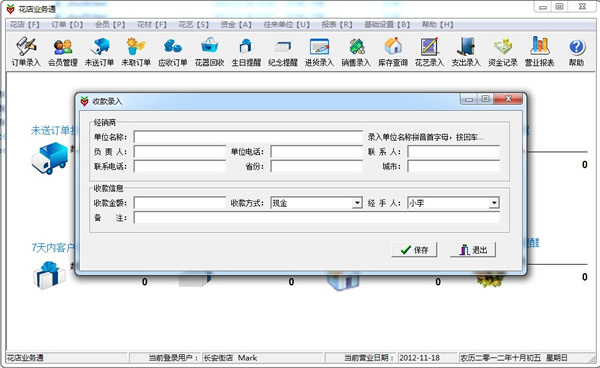This screenshot has height=368, width=600.
Task: Focus the 备注 remarks field
Action: click(316, 218)
